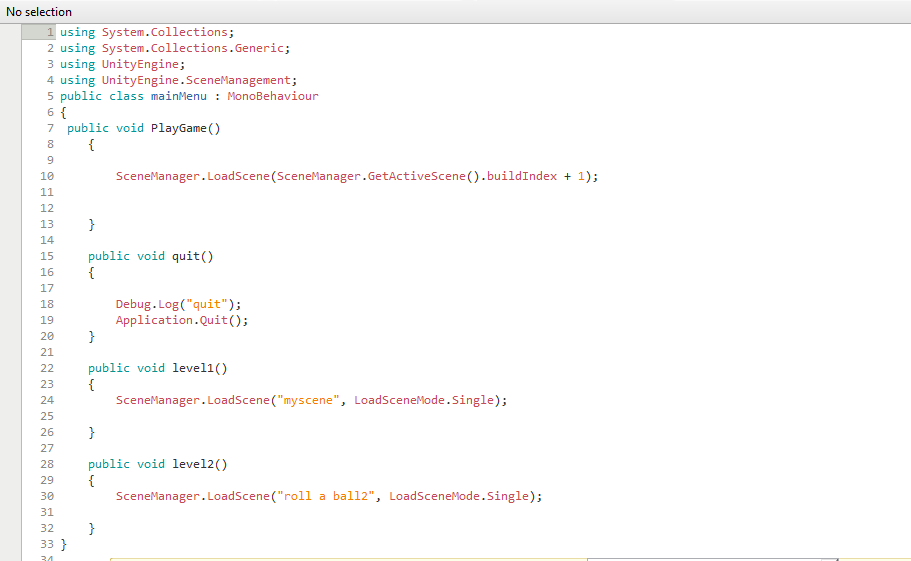Click "System.Collections.Generic" on line 2
Screen dimensions: 911x561
click(x=193, y=48)
